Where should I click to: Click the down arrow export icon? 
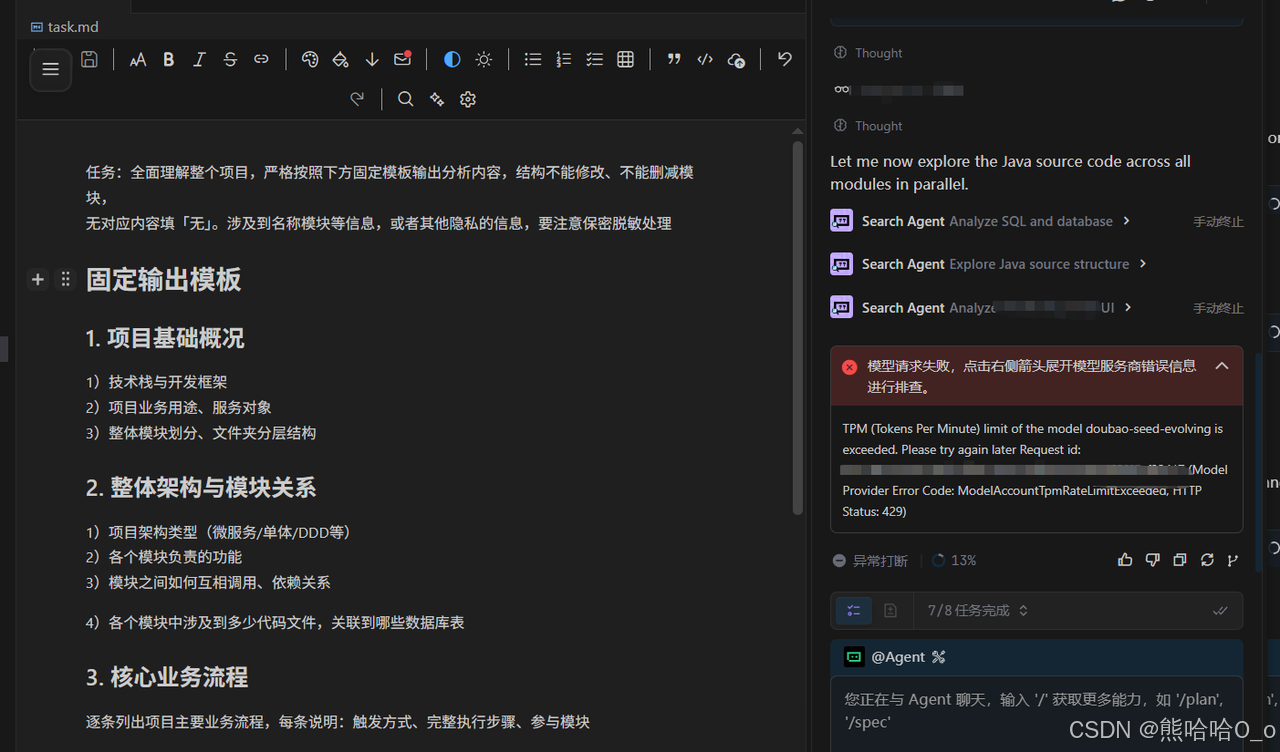pos(372,60)
